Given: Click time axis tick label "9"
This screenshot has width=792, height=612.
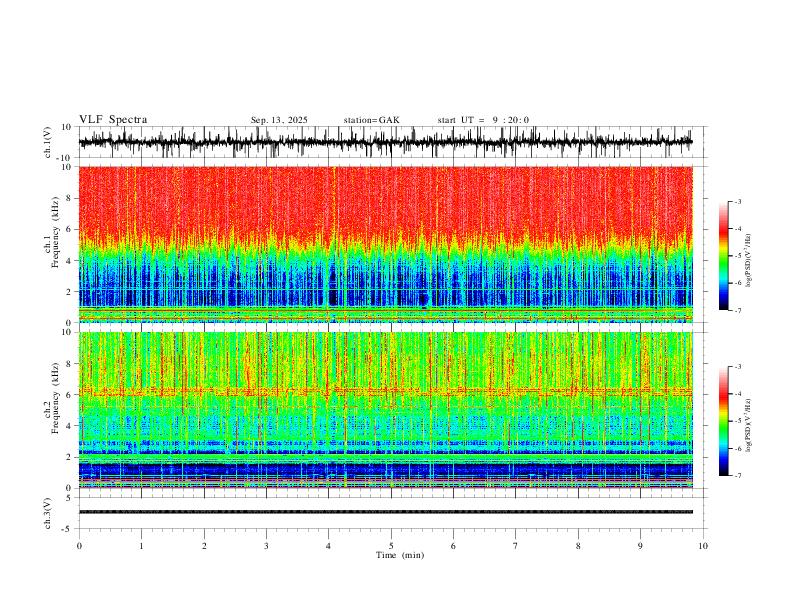Looking at the screenshot, I should click(640, 546).
